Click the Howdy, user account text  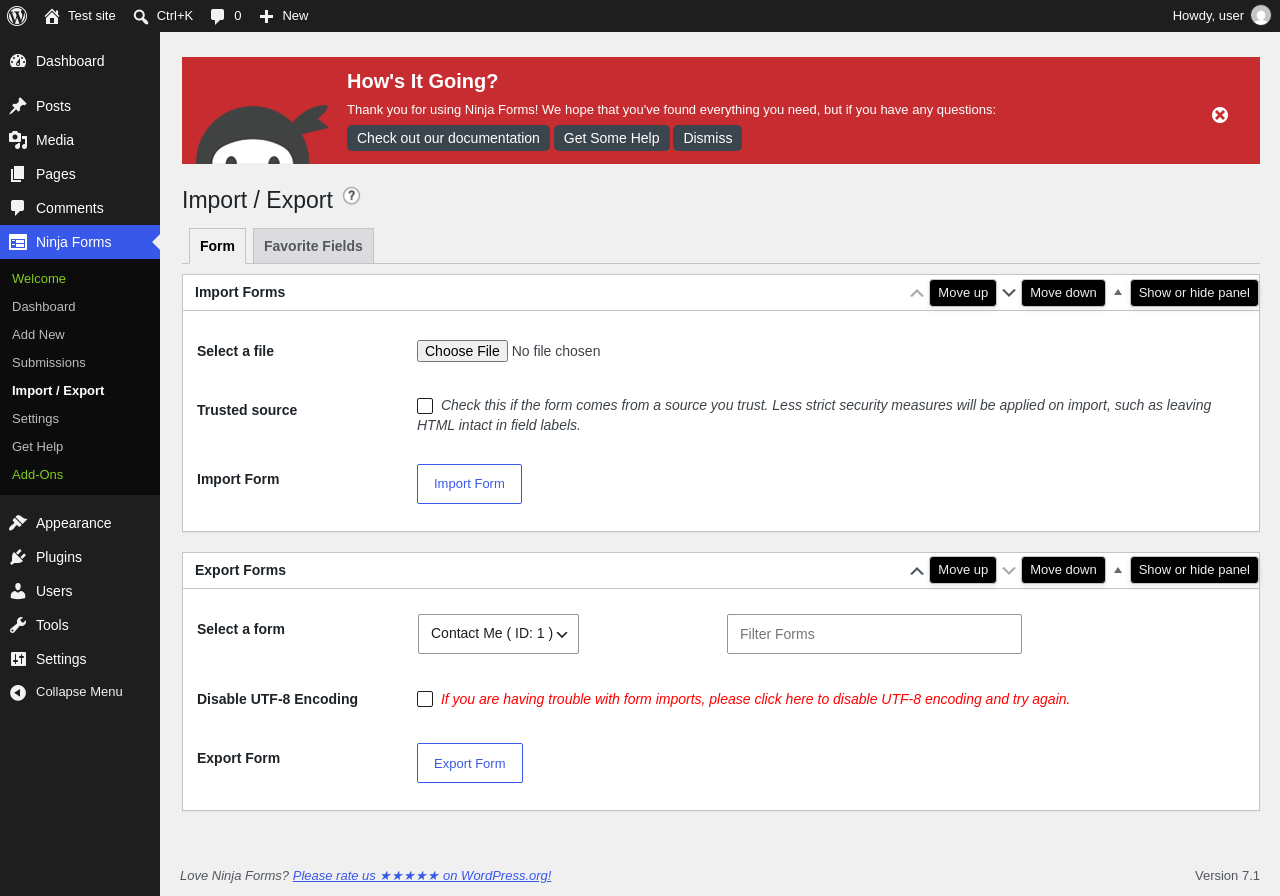pos(1208,16)
